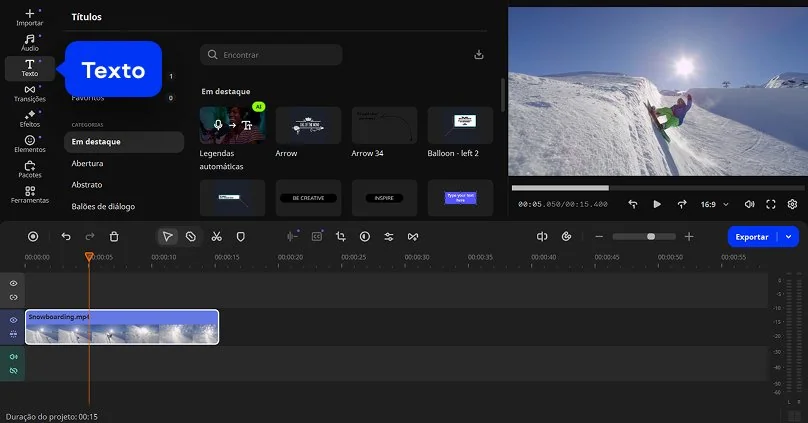Toggle visibility of the top title track

tap(14, 284)
